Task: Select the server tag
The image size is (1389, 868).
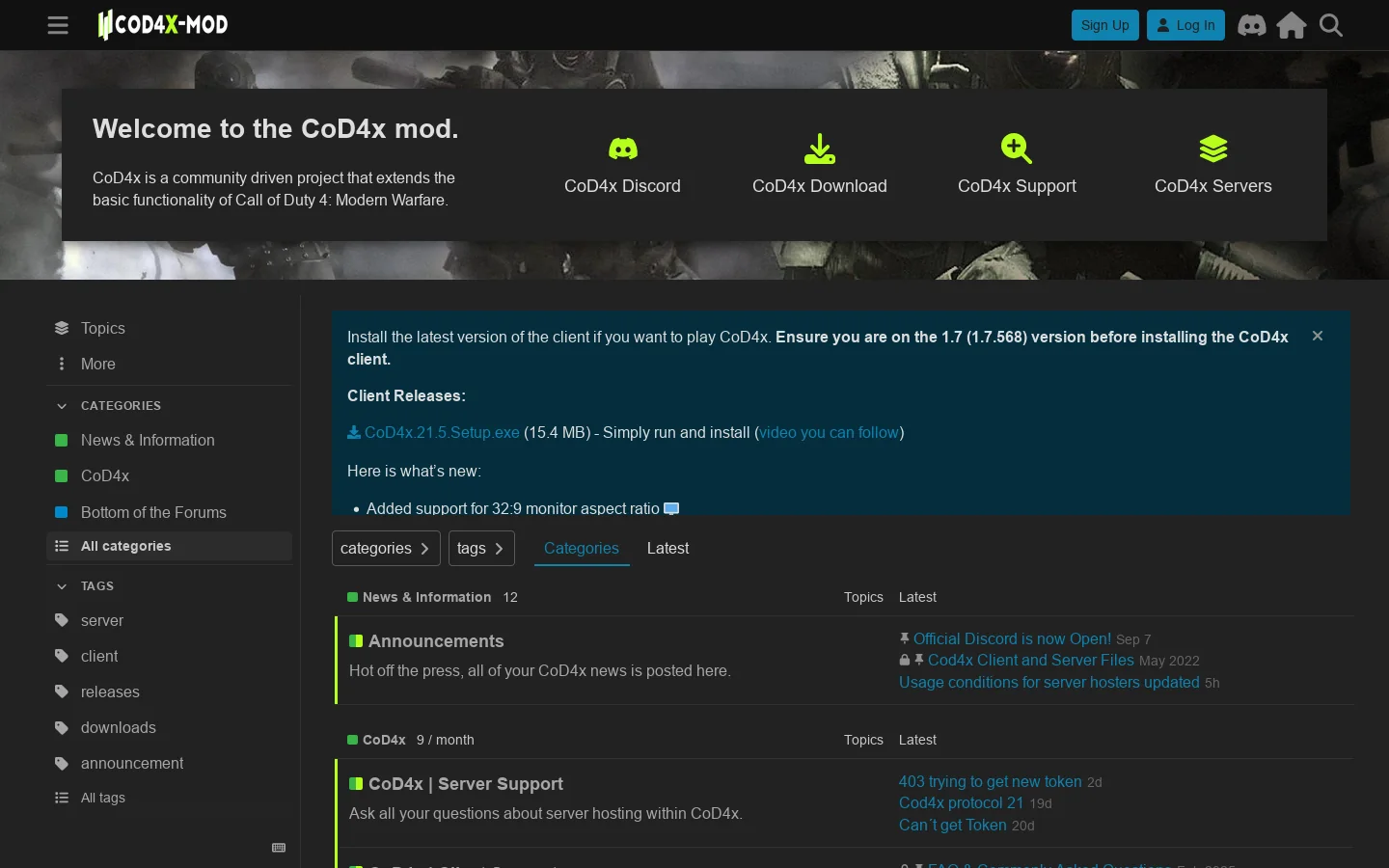Action: 169,620
